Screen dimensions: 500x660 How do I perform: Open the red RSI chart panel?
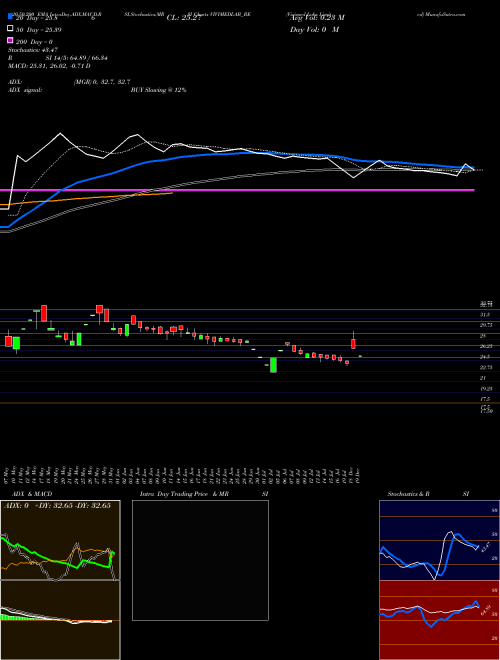coord(439,620)
